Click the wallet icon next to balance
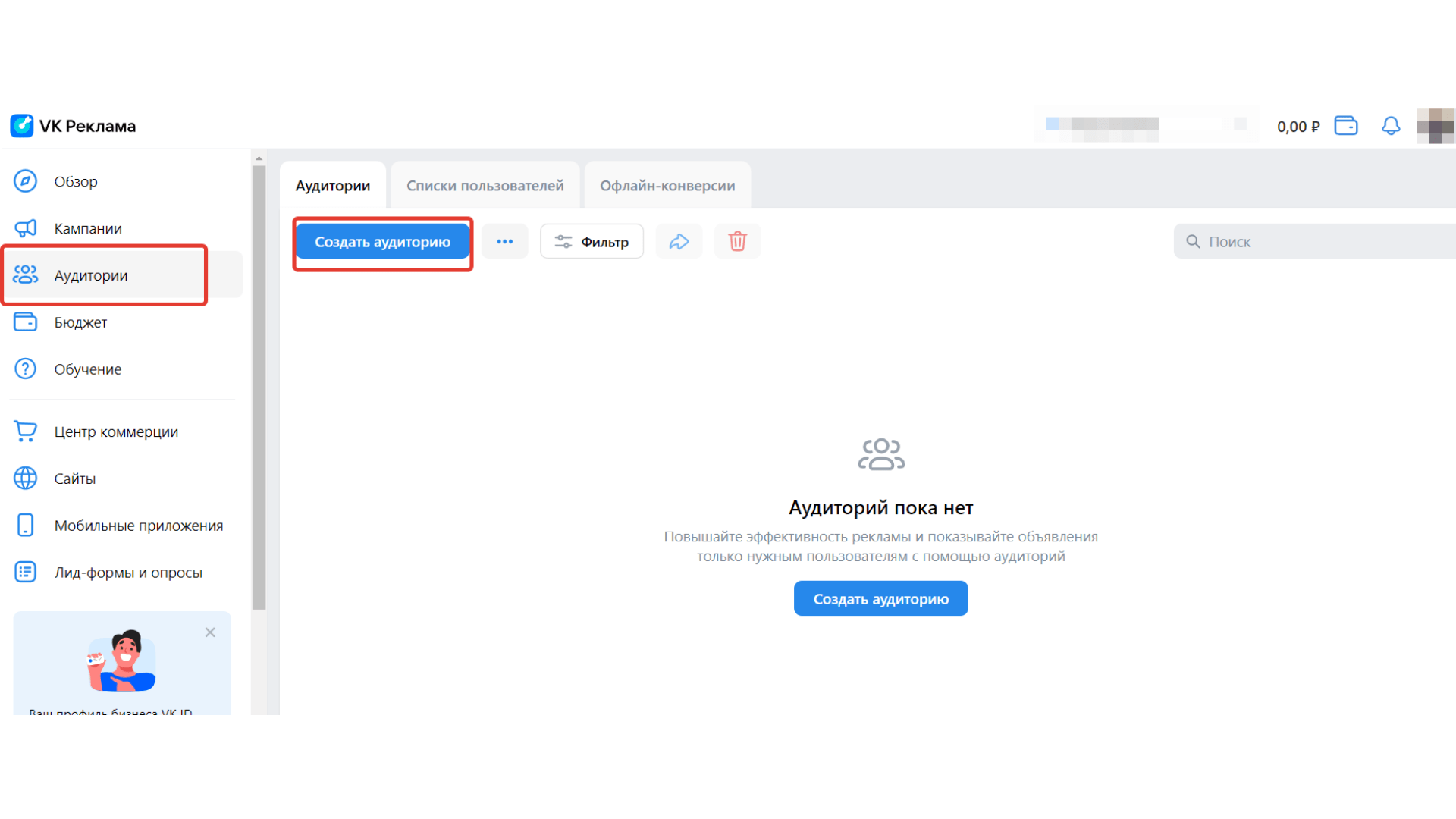 [x=1346, y=126]
